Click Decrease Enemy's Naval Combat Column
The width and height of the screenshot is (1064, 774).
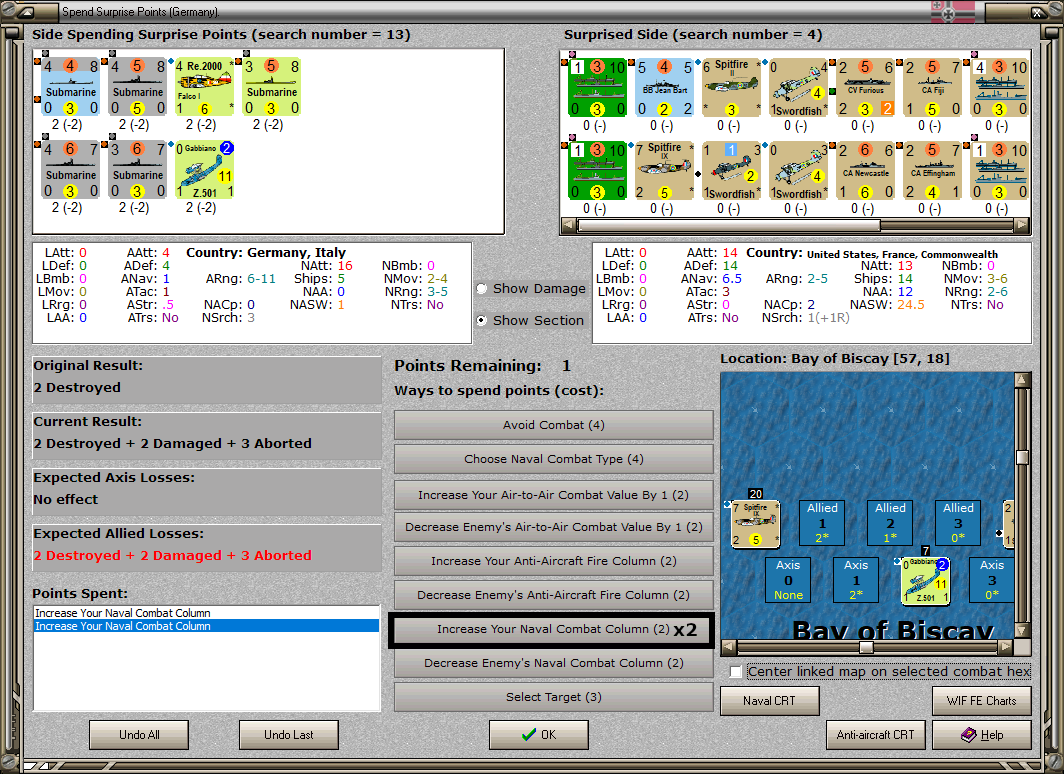(554, 663)
